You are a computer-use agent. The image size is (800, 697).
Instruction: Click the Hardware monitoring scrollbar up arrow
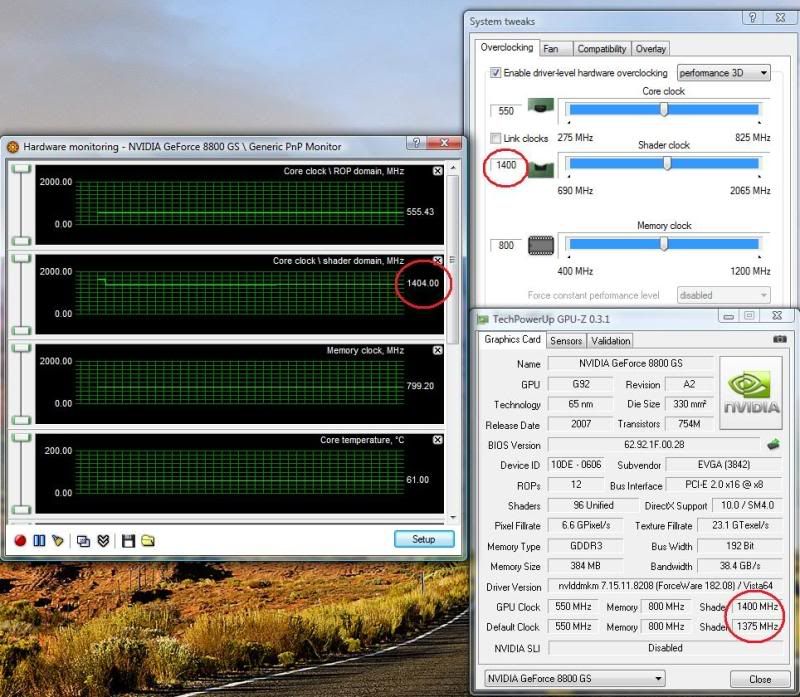453,168
